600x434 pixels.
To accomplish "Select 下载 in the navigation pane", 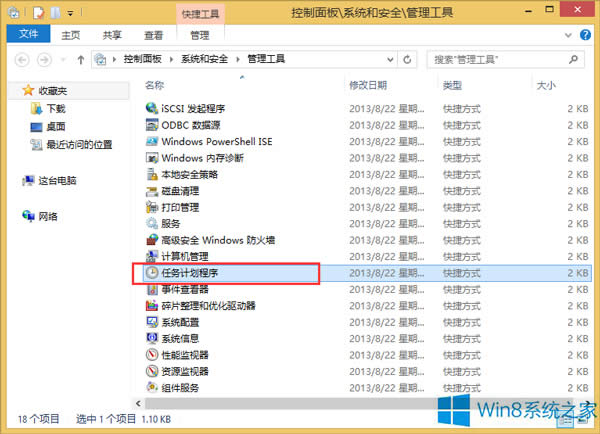I will click(56, 109).
